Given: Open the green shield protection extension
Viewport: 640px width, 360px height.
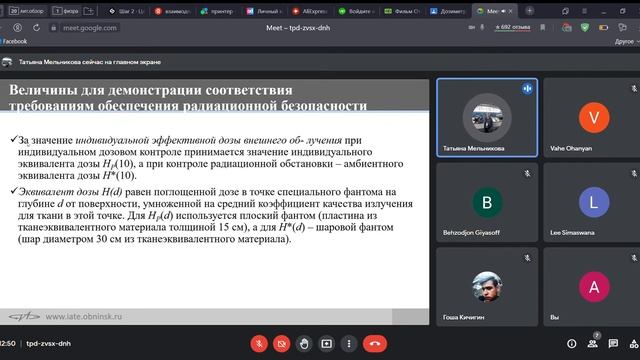Looking at the screenshot, I should pyautogui.click(x=585, y=28).
